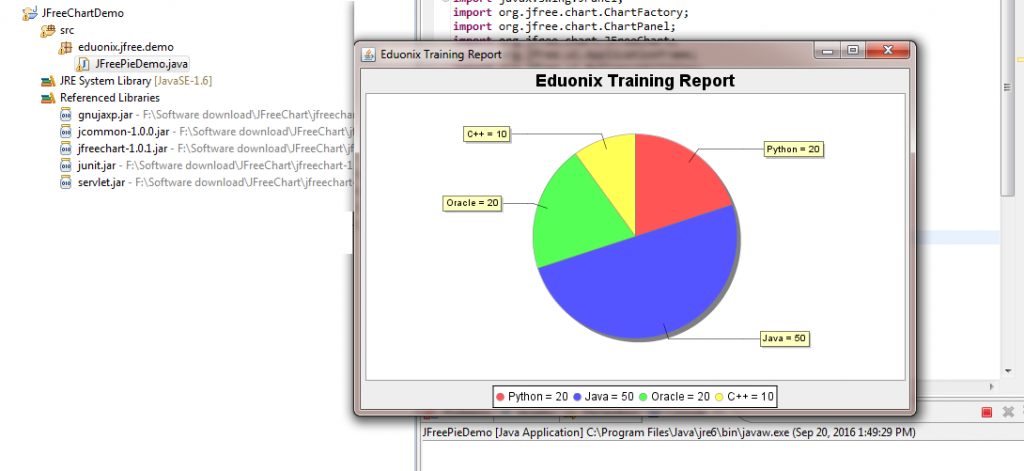The image size is (1024, 471).
Task: Minimize the Eduonix Training Report window
Action: [827, 50]
